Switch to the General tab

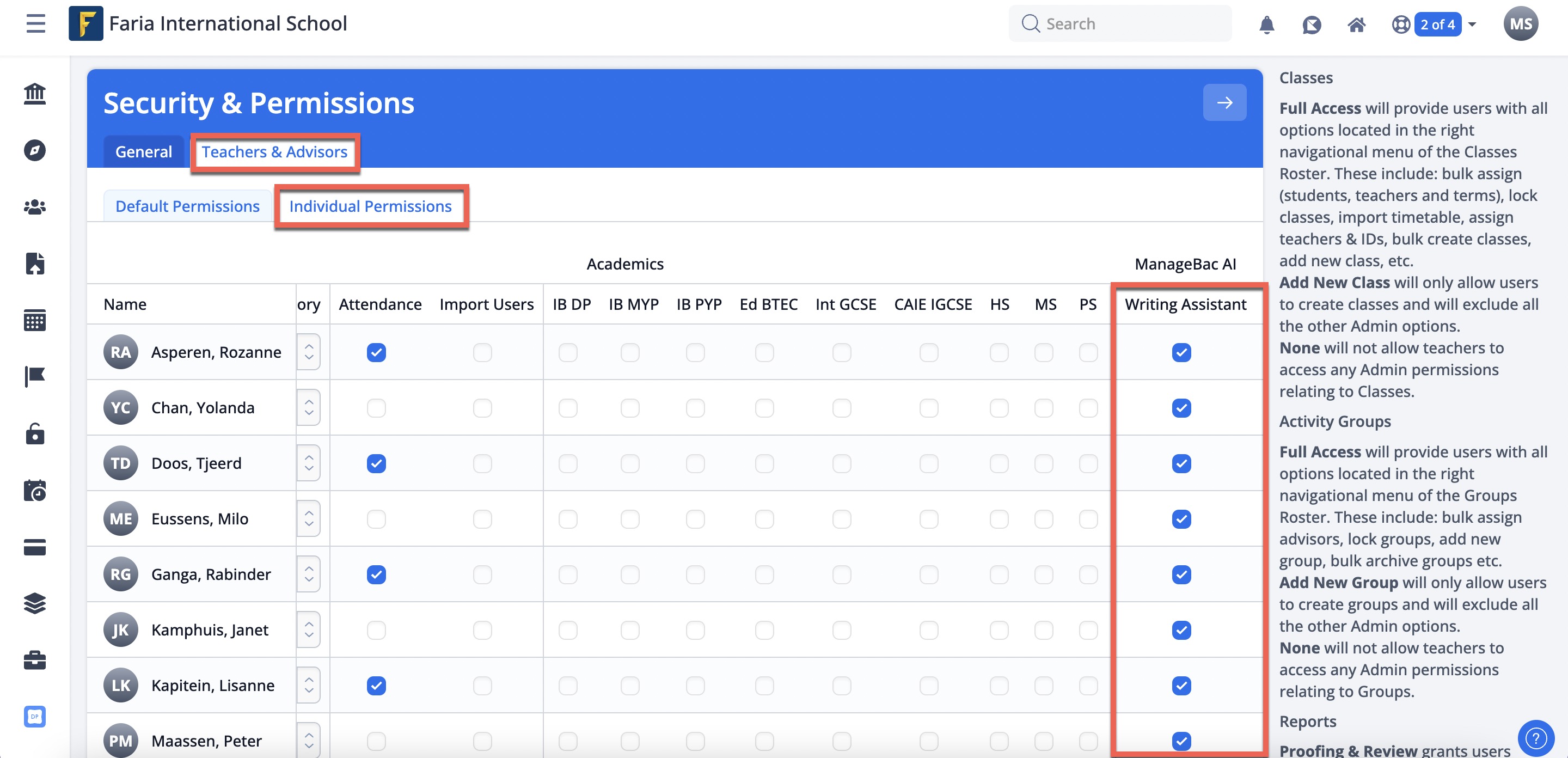144,151
